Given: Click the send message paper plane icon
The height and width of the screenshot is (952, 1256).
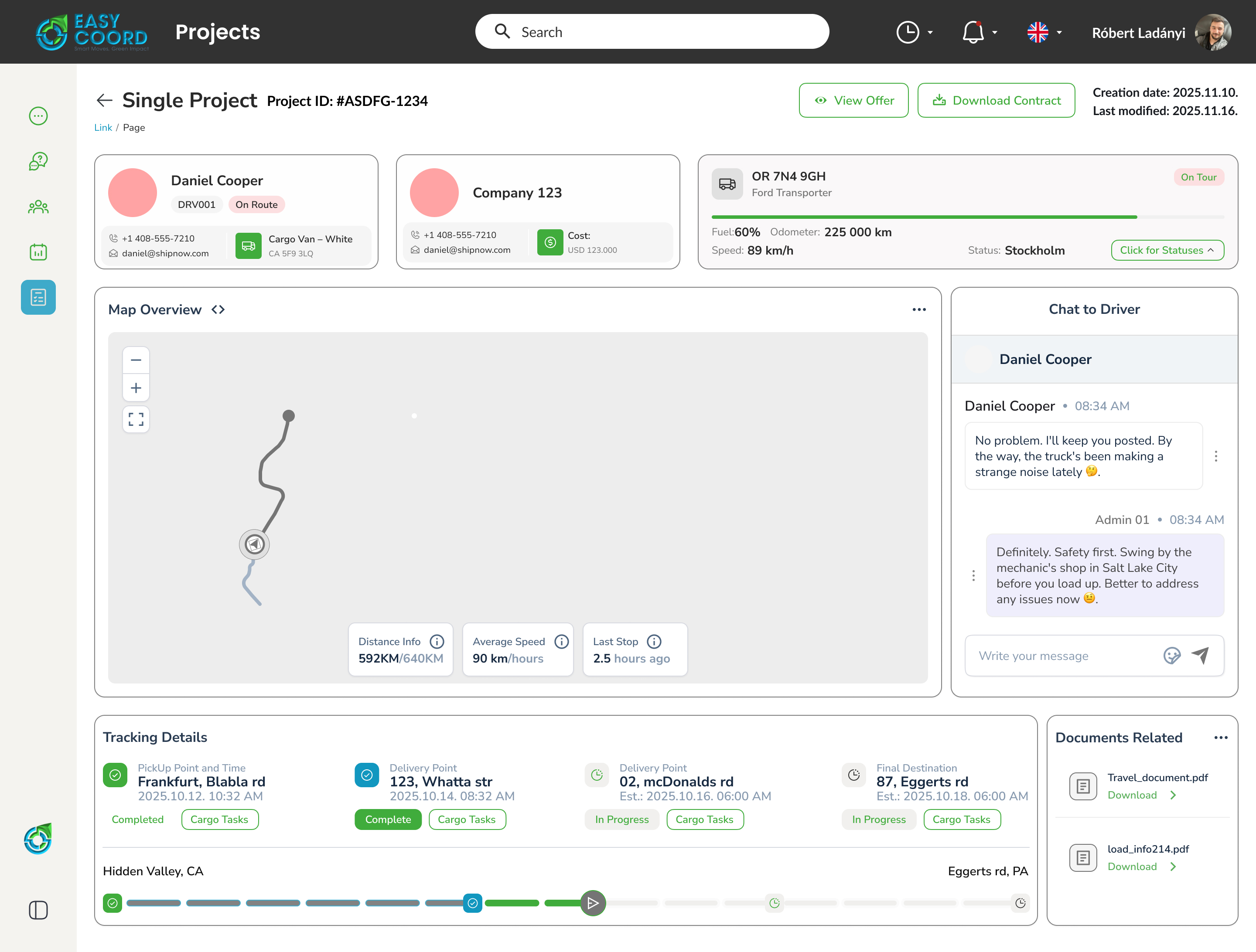Looking at the screenshot, I should [1200, 656].
